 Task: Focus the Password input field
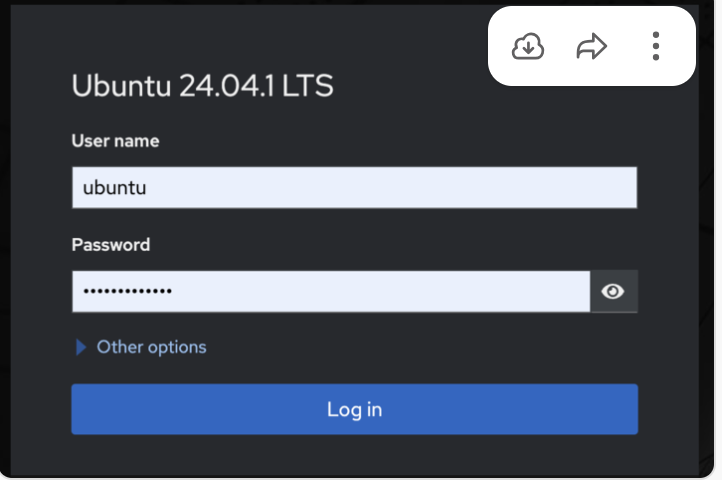click(330, 292)
